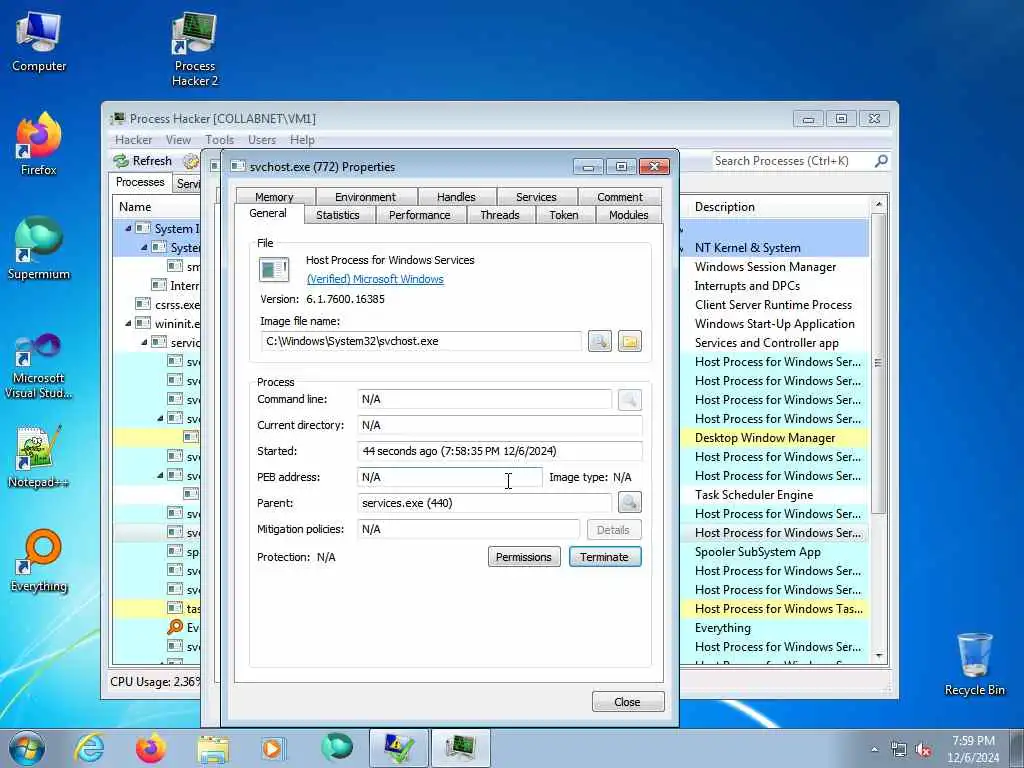Click the svchost.exe file icon in File group
The height and width of the screenshot is (768, 1024).
coord(274,269)
